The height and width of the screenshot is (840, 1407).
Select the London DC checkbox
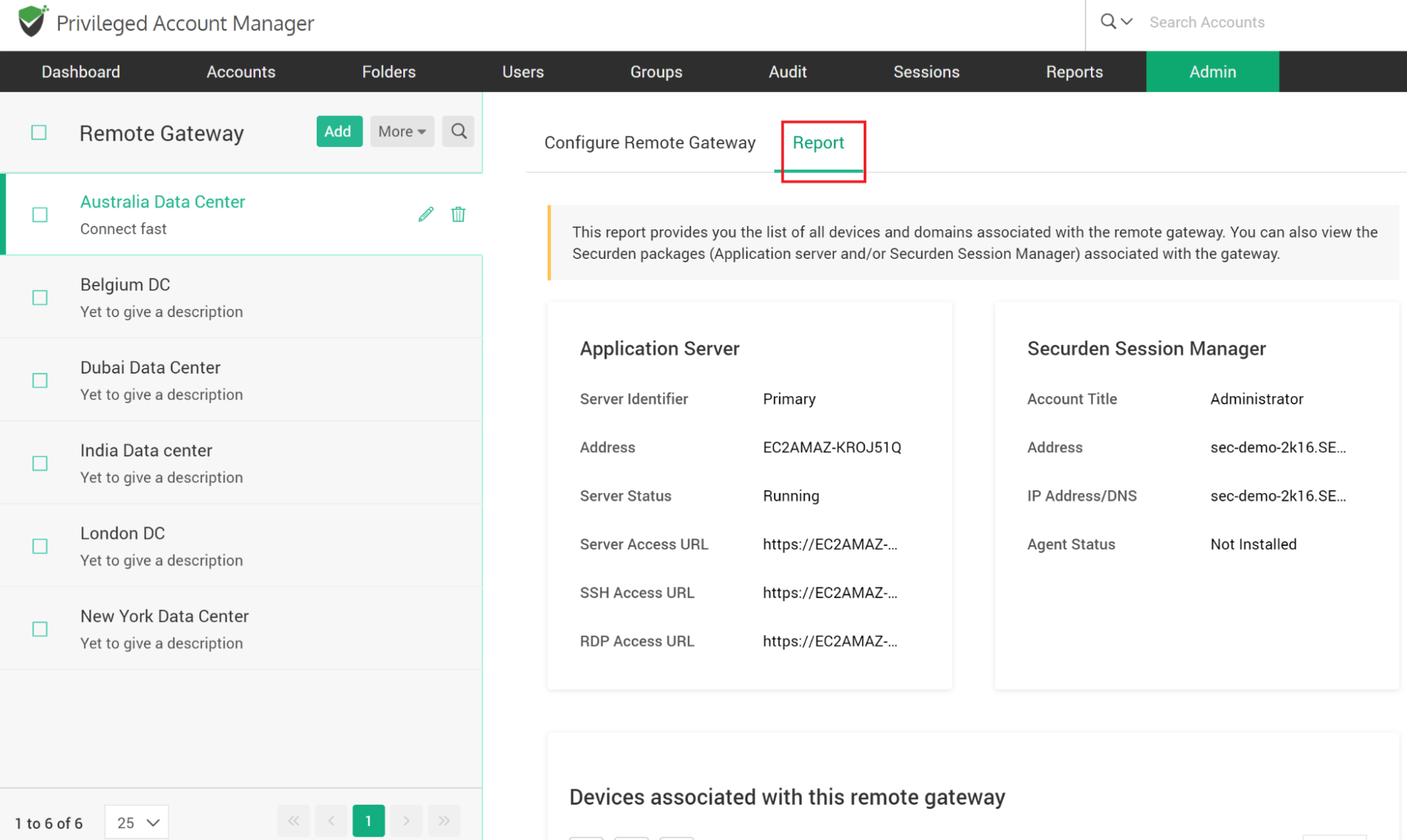pyautogui.click(x=40, y=547)
